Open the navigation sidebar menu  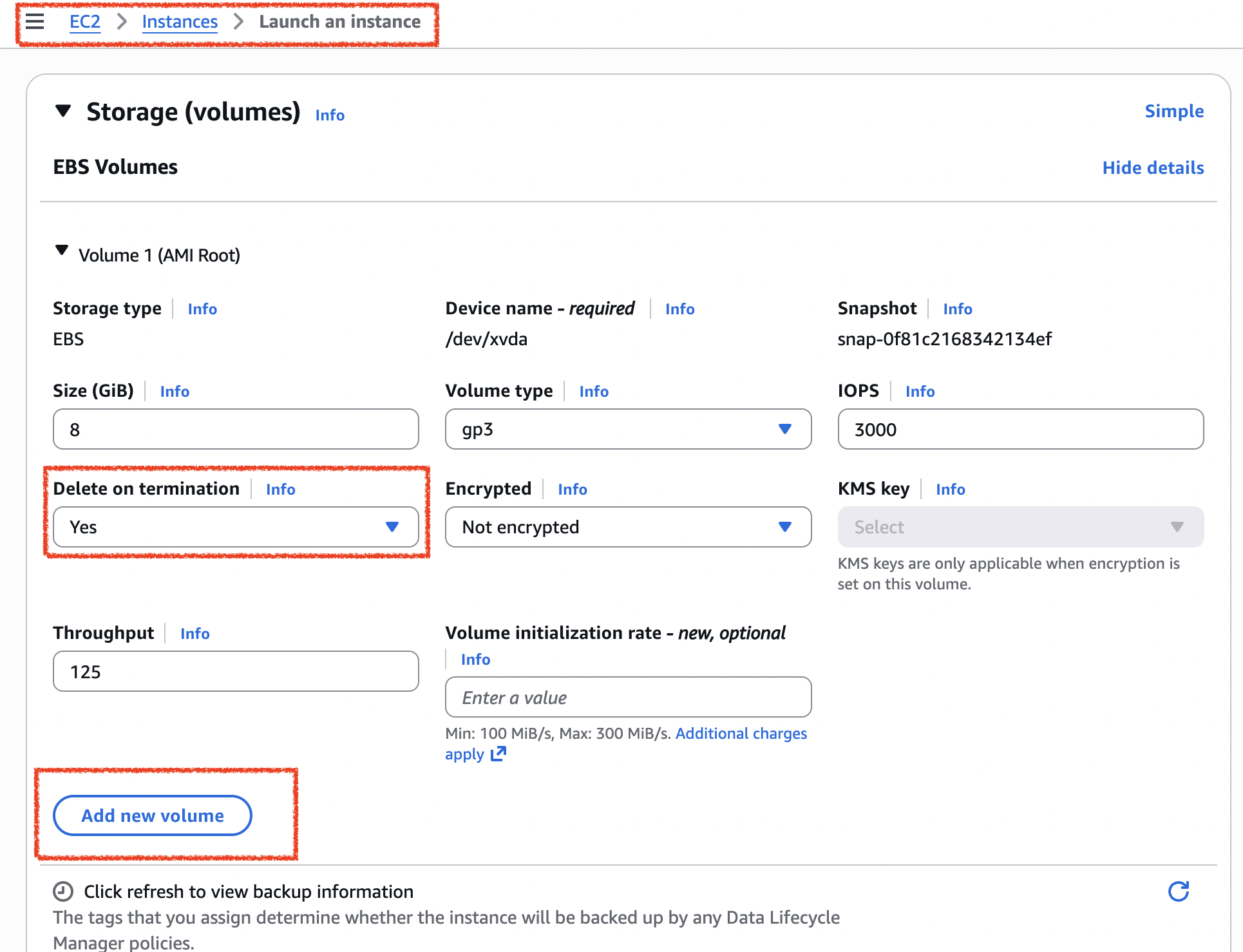pos(34,21)
